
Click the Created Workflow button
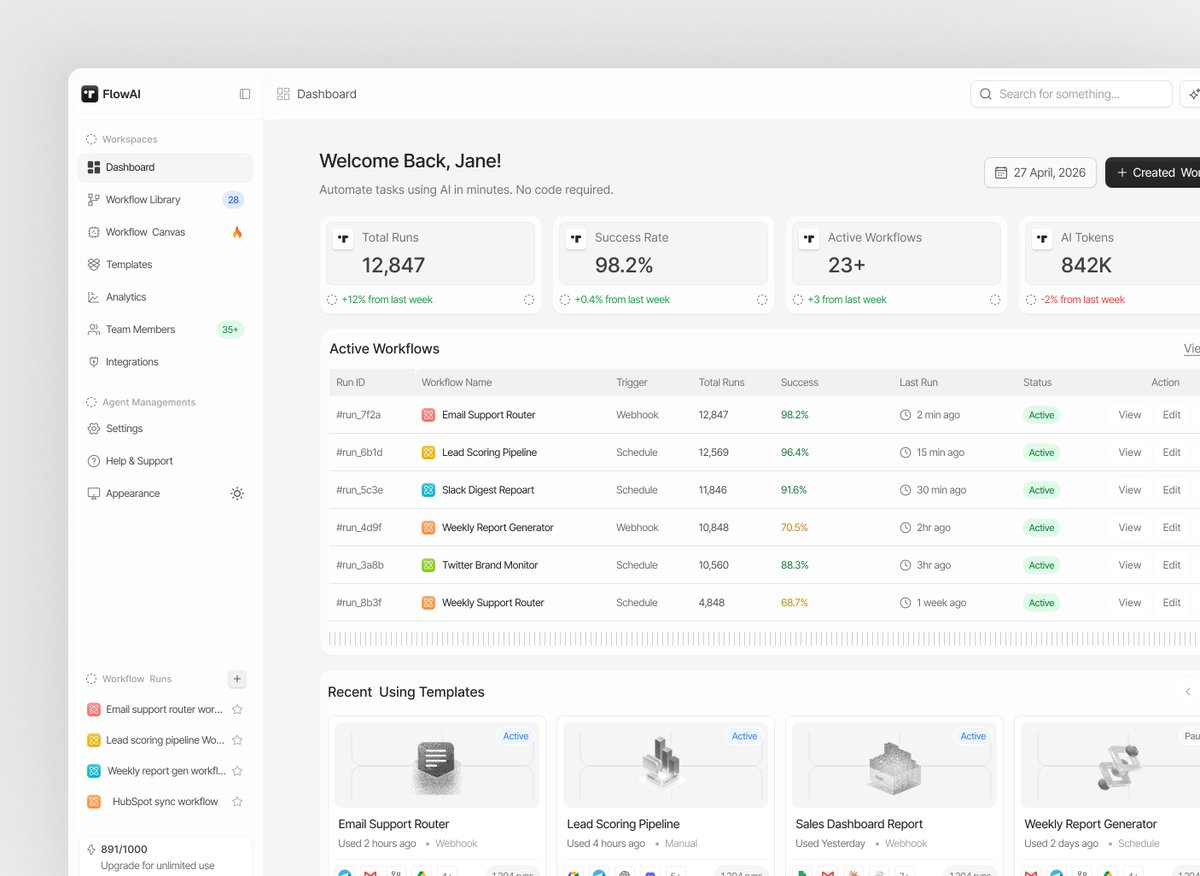(1152, 173)
